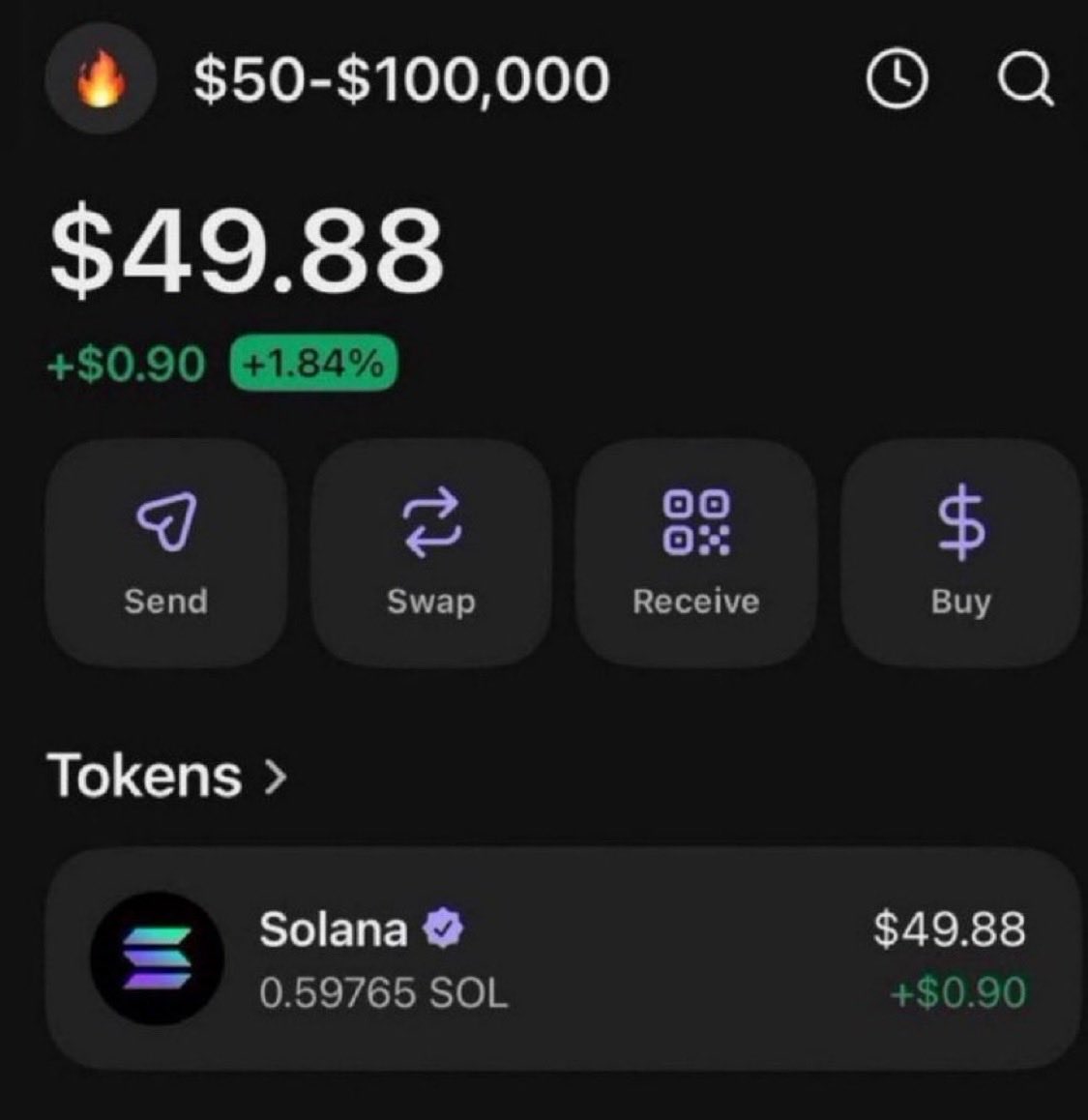Tap the $49.88 total balance
This screenshot has height=1120, width=1088.
tap(248, 250)
